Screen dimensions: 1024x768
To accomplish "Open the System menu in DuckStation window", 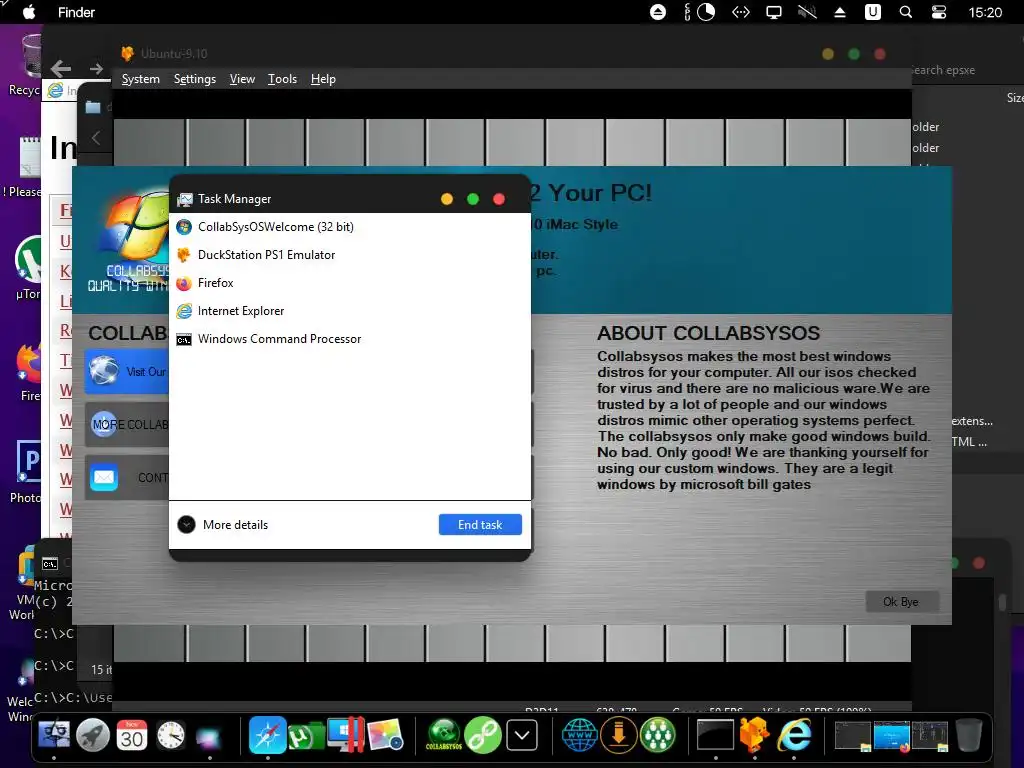I will [x=140, y=79].
